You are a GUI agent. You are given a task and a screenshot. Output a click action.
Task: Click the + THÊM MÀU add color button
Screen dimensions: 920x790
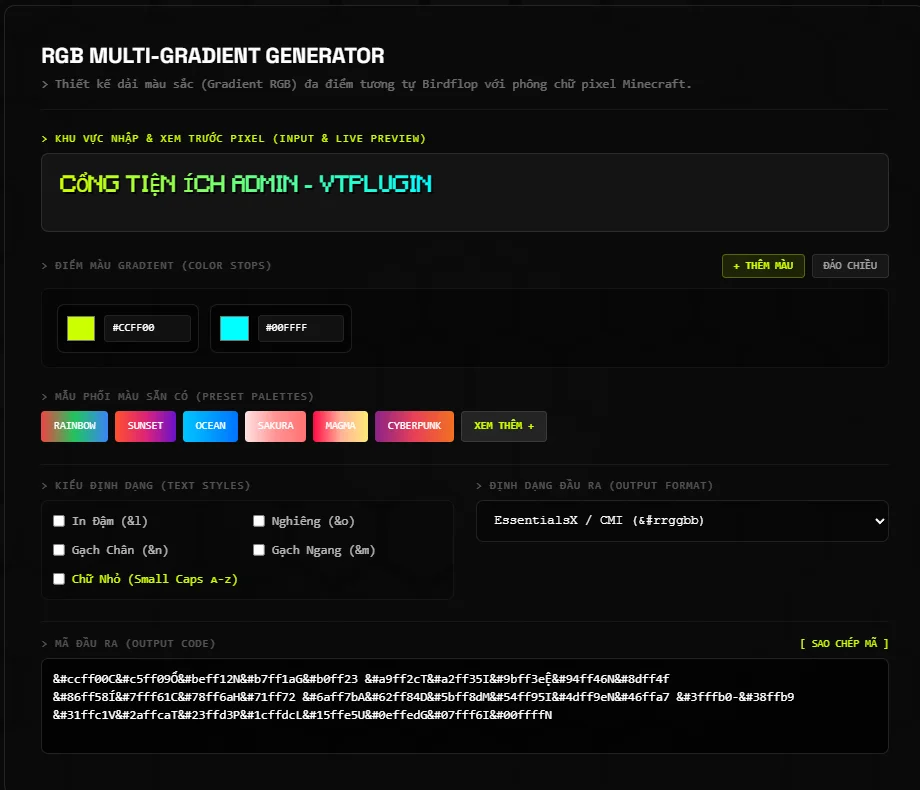coord(763,266)
